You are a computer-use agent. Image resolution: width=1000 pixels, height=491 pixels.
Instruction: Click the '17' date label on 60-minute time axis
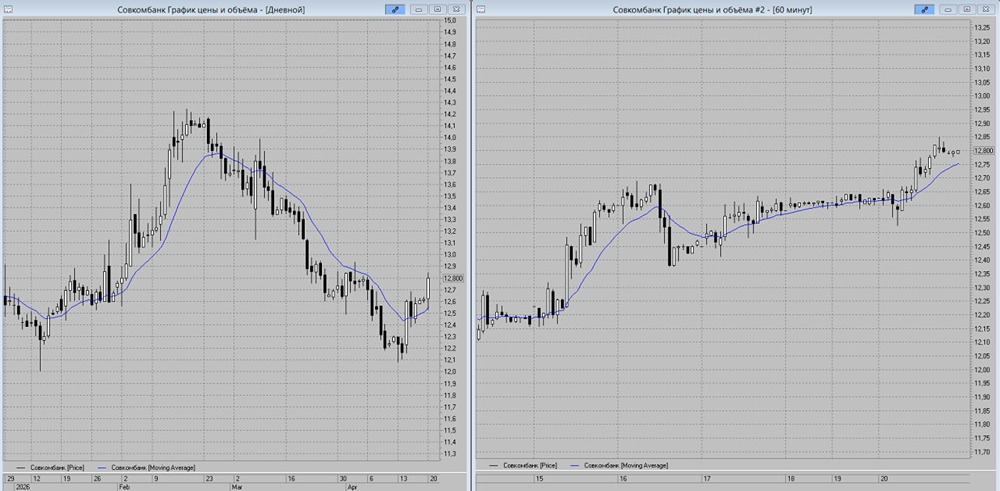pos(707,478)
